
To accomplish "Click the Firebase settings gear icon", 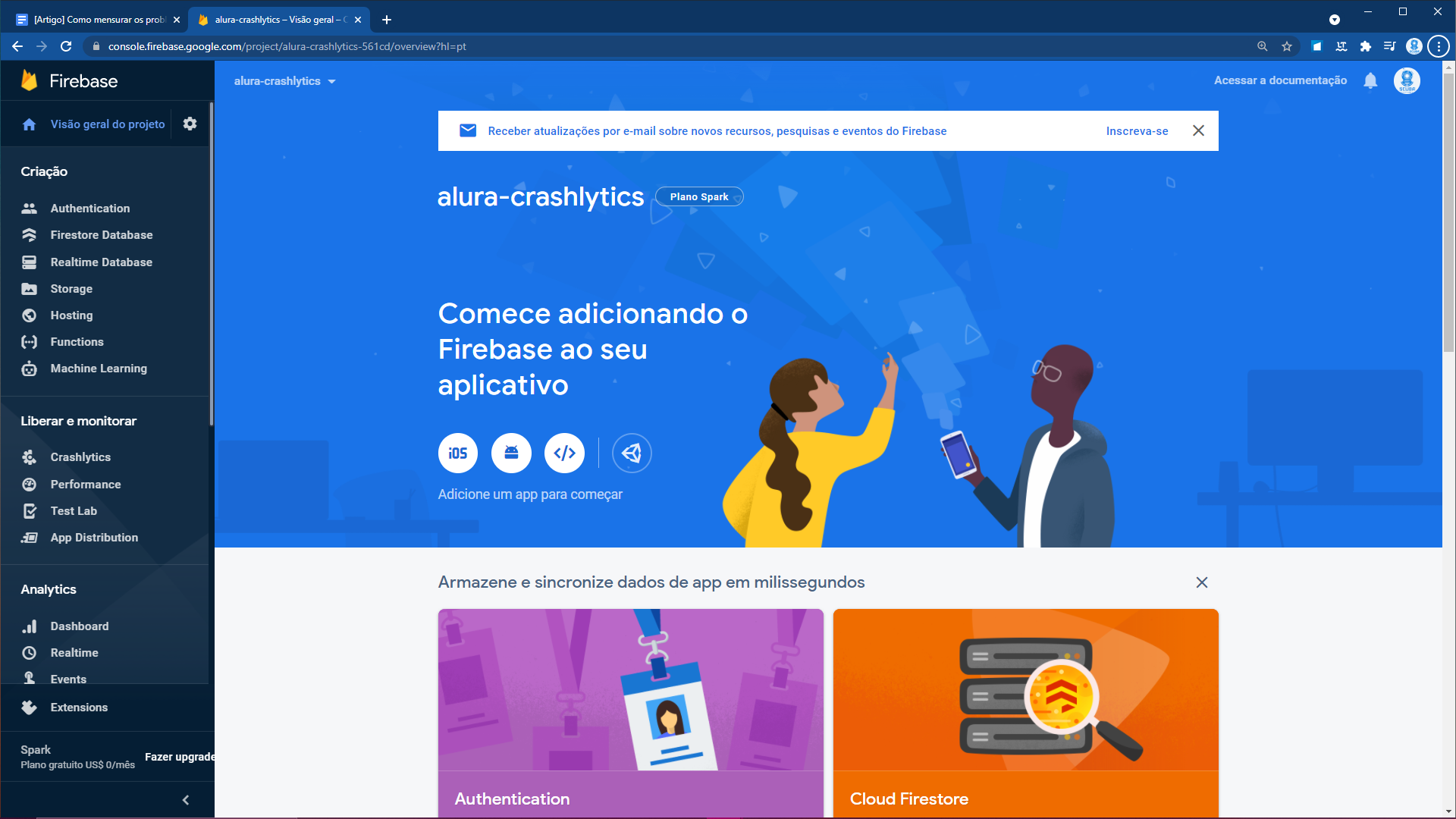I will (191, 124).
